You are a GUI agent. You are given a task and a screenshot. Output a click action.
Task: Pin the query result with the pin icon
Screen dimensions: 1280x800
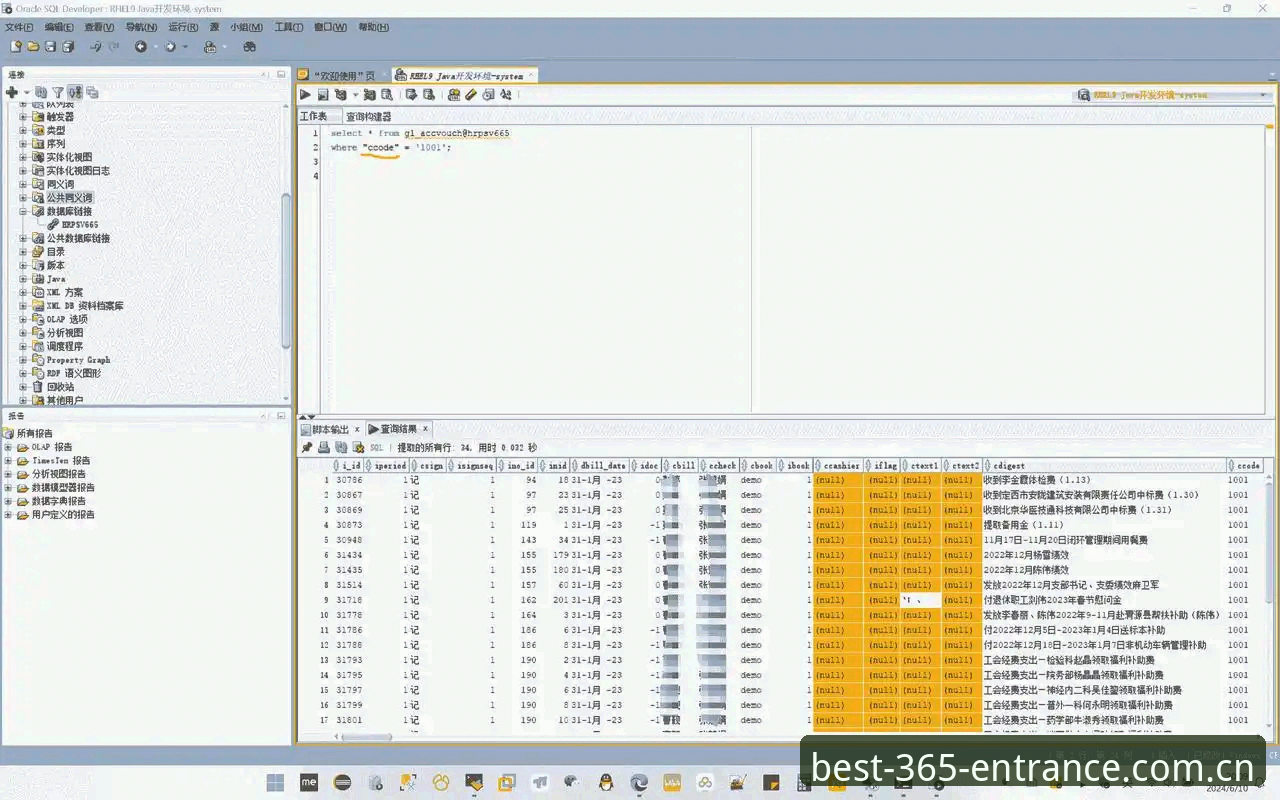tap(307, 448)
